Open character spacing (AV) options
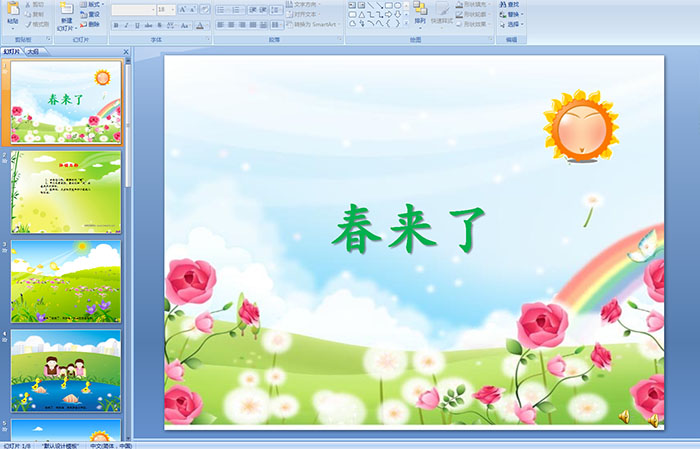 pos(171,25)
